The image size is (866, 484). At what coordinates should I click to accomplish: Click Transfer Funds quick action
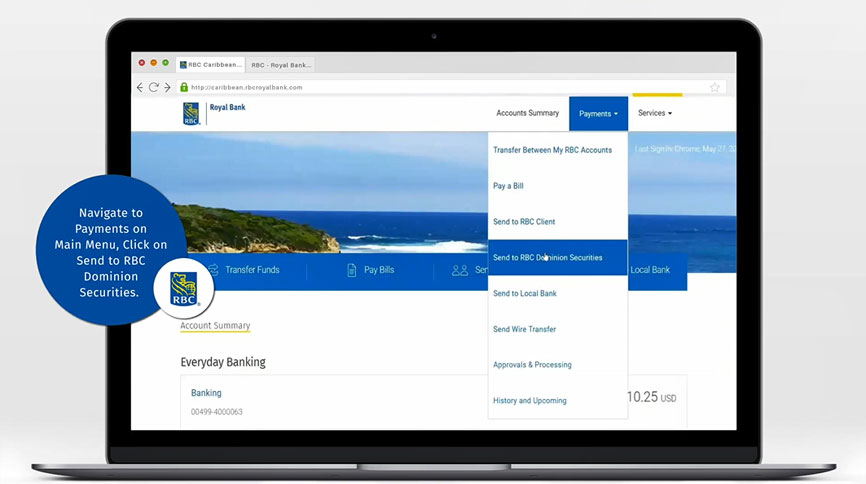(x=252, y=270)
